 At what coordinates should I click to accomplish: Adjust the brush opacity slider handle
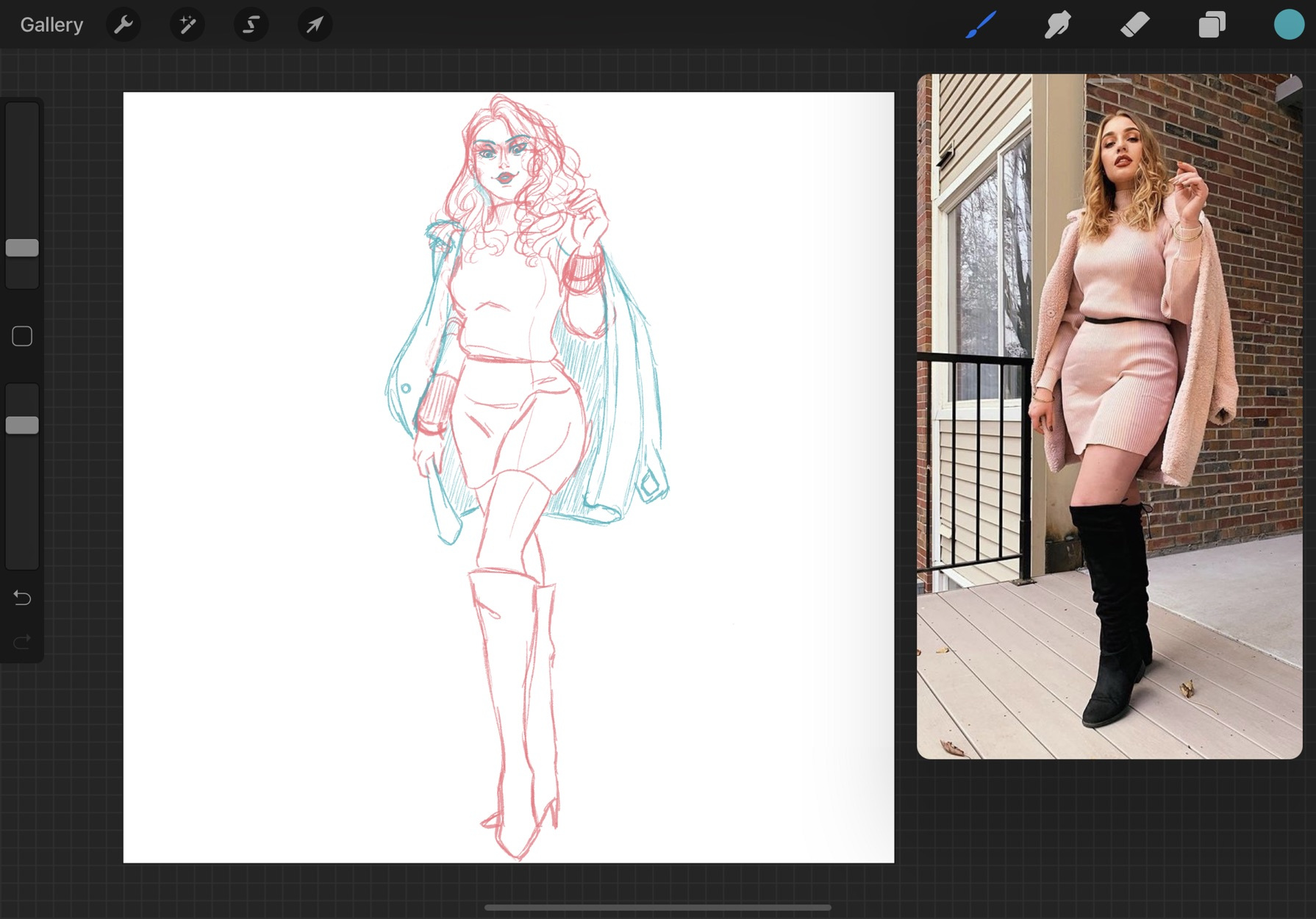[x=22, y=425]
